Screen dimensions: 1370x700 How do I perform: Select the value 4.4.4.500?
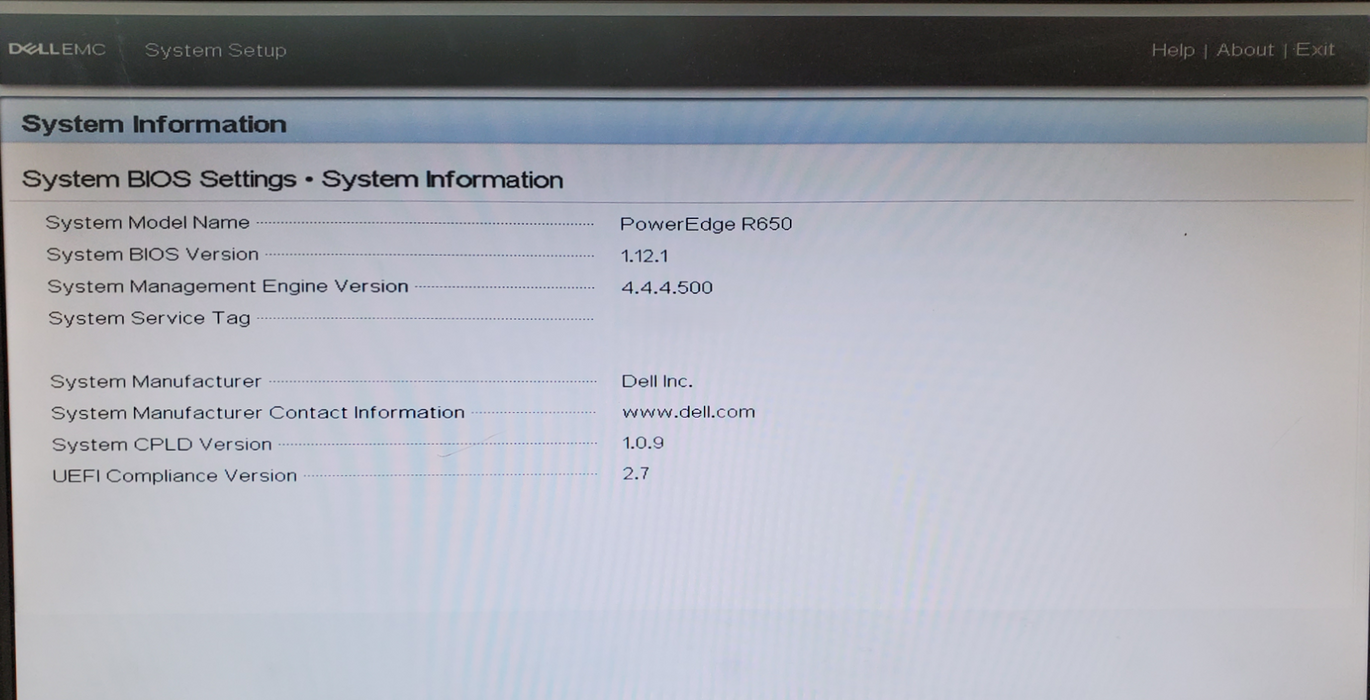pyautogui.click(x=667, y=288)
